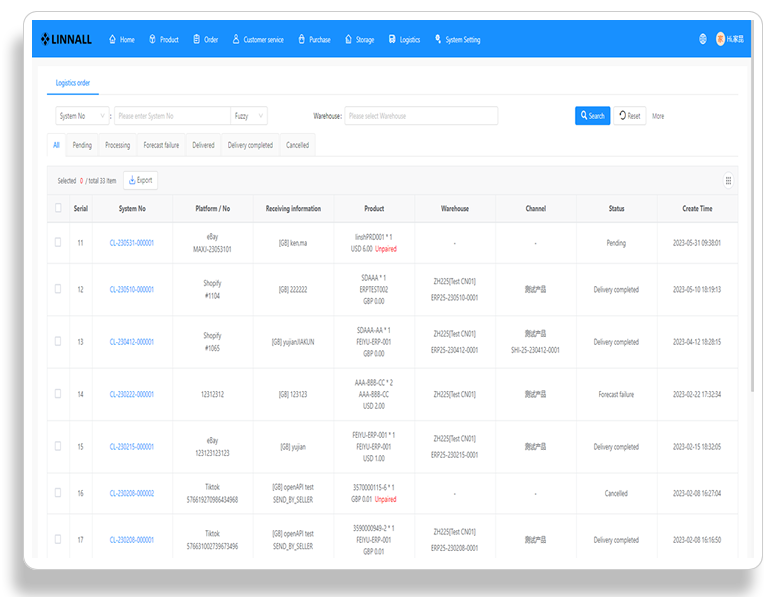
Task: Show More search filters
Action: pos(658,116)
